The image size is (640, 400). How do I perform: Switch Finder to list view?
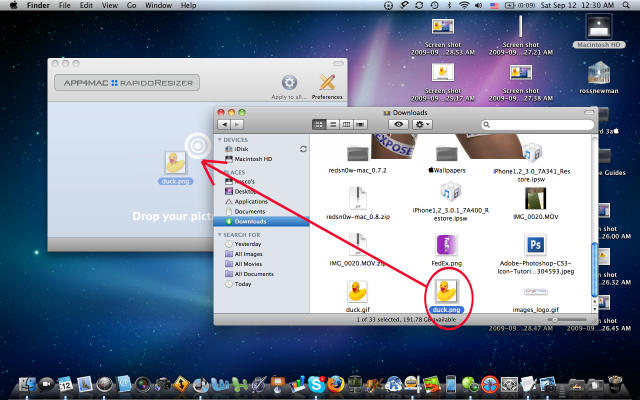333,124
